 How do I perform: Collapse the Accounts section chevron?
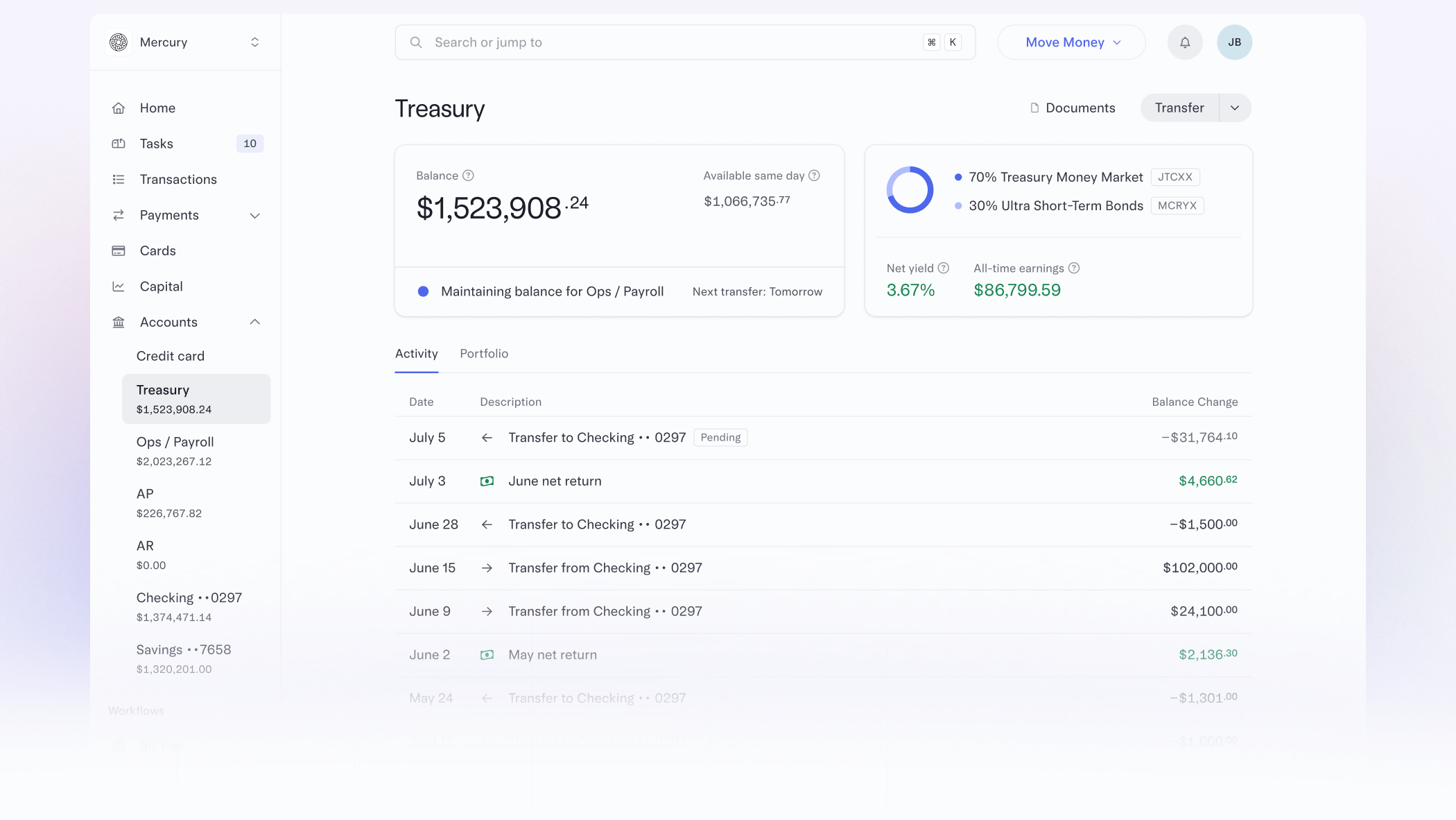coord(254,322)
